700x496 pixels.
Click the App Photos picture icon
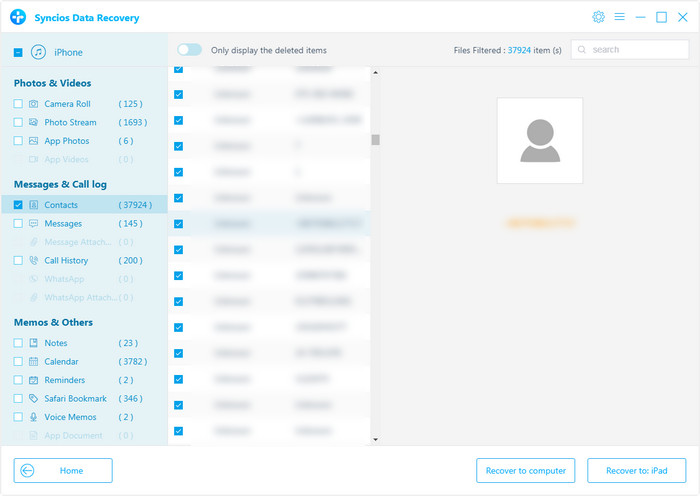[33, 141]
